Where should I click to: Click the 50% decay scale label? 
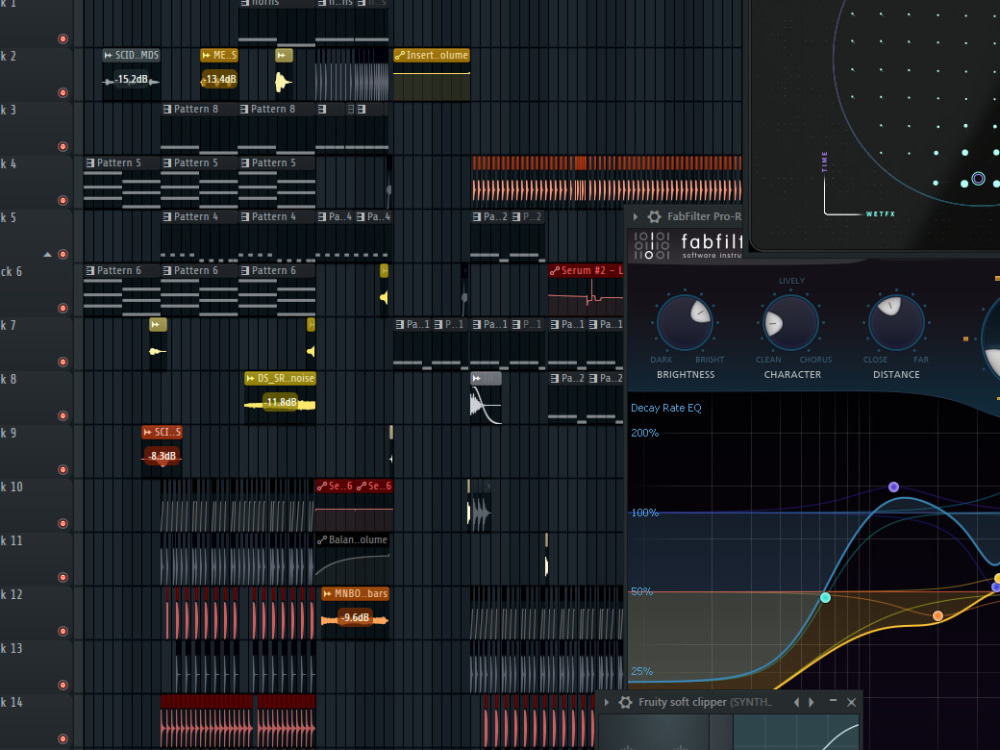[x=642, y=592]
